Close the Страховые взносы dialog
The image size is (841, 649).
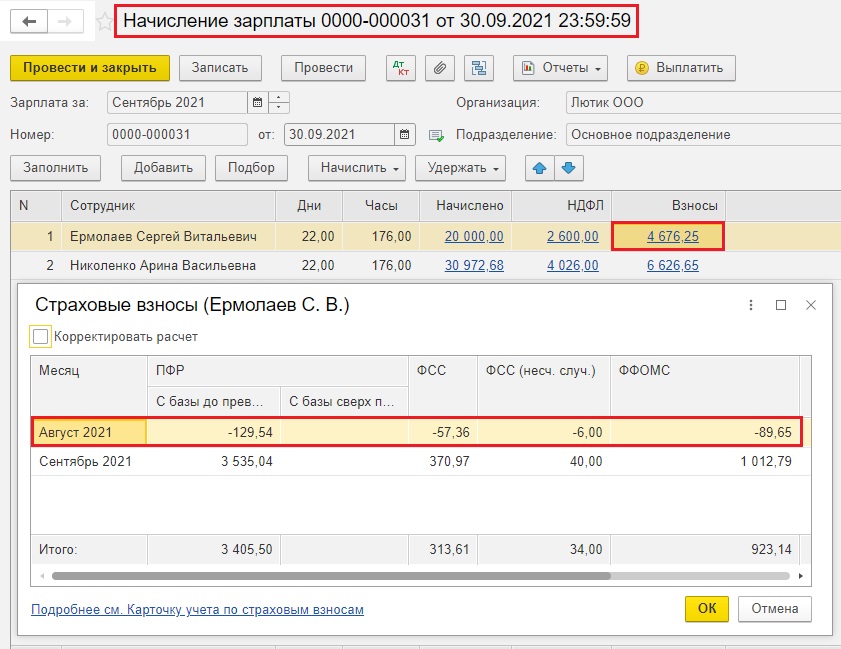tap(811, 305)
